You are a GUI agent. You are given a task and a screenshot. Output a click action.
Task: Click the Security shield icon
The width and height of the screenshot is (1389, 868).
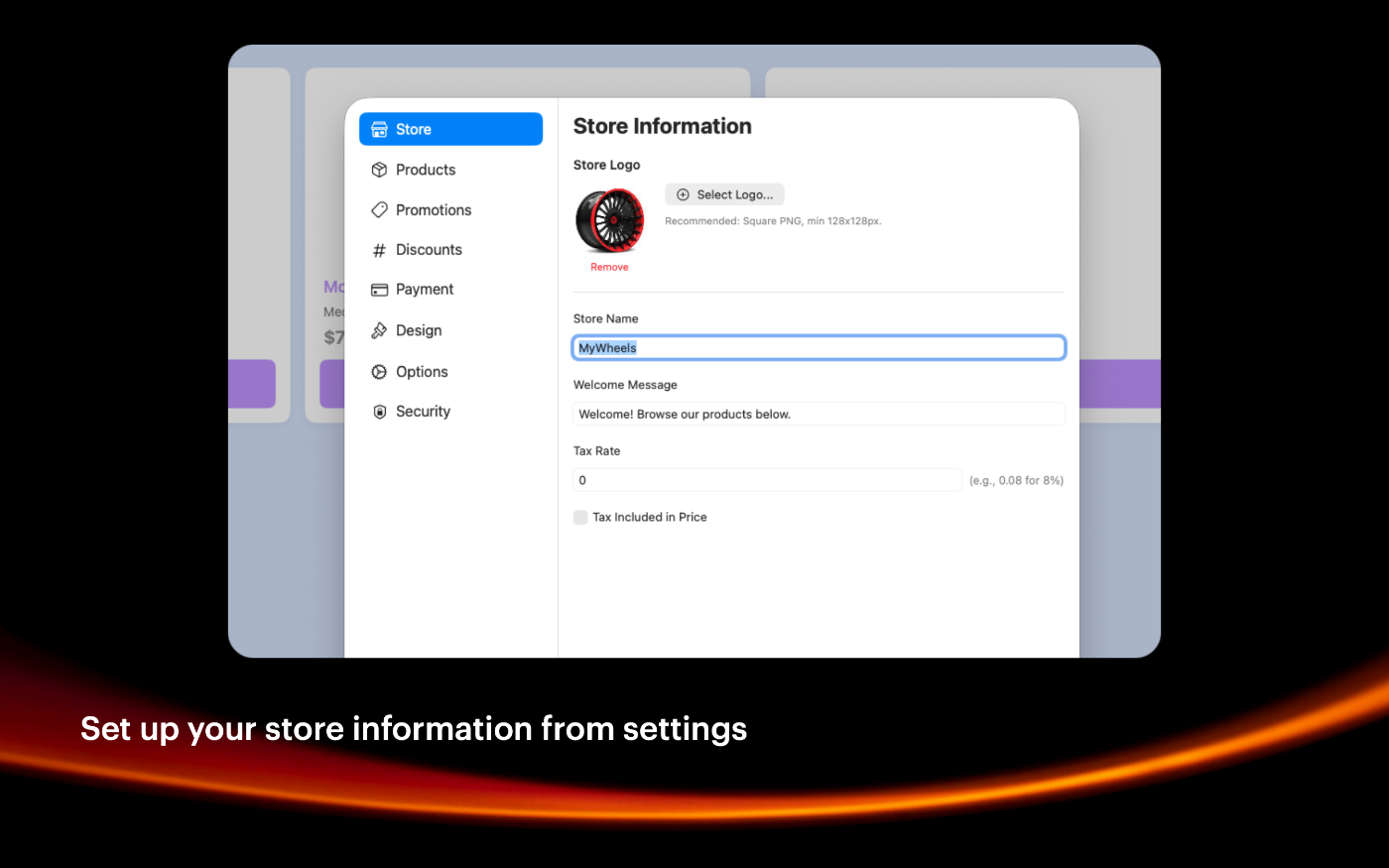[x=379, y=412]
